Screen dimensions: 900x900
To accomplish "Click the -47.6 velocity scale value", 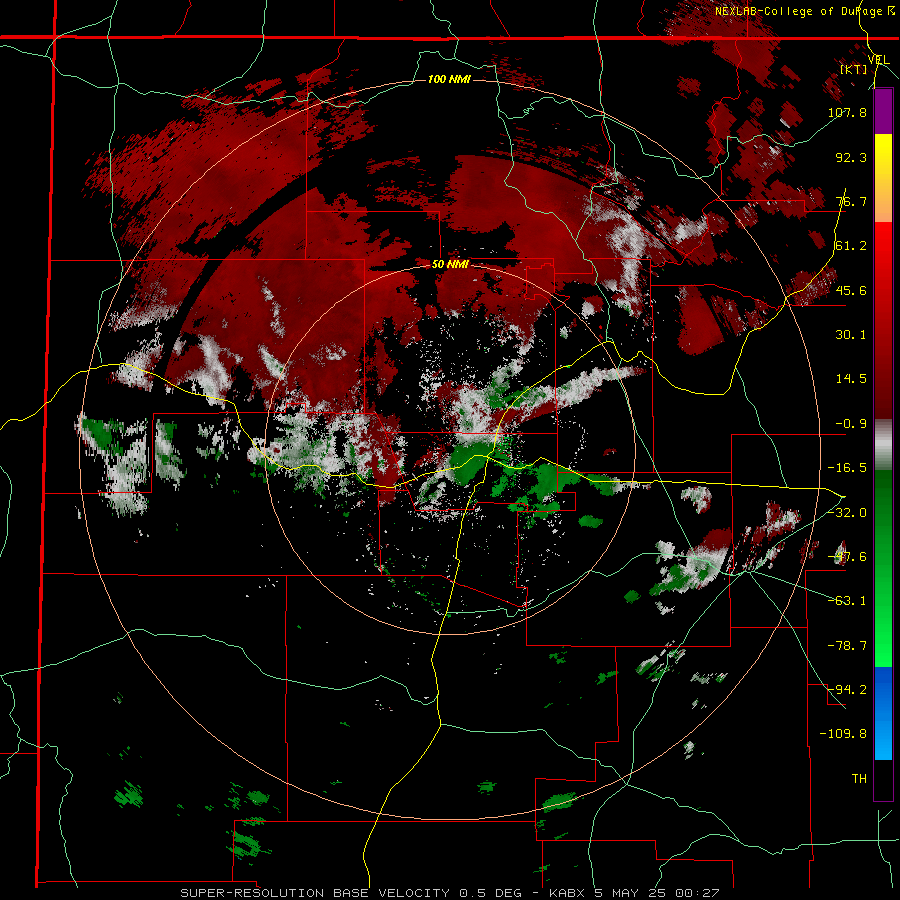I will click(x=847, y=557).
